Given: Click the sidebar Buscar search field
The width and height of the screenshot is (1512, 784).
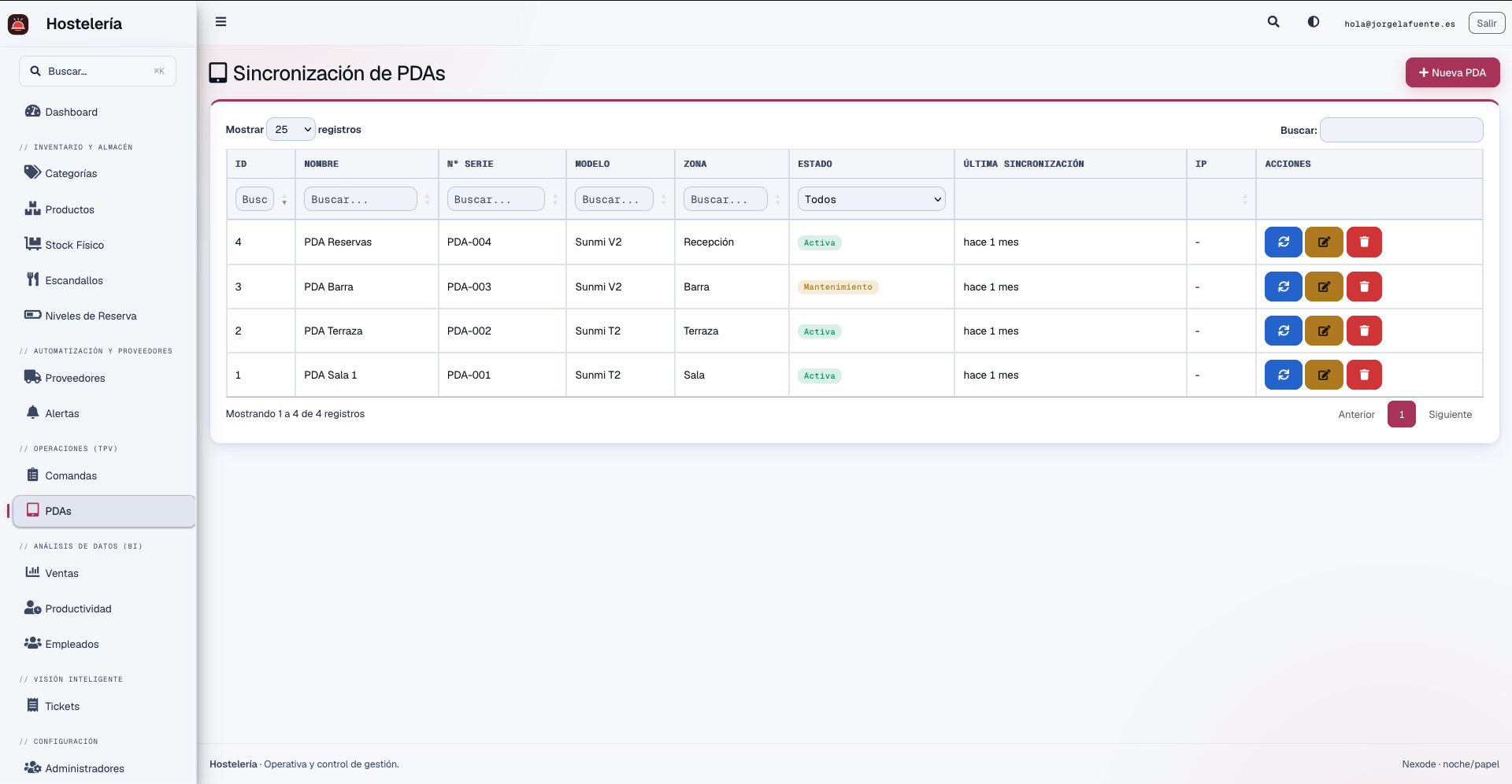Looking at the screenshot, I should [x=98, y=71].
